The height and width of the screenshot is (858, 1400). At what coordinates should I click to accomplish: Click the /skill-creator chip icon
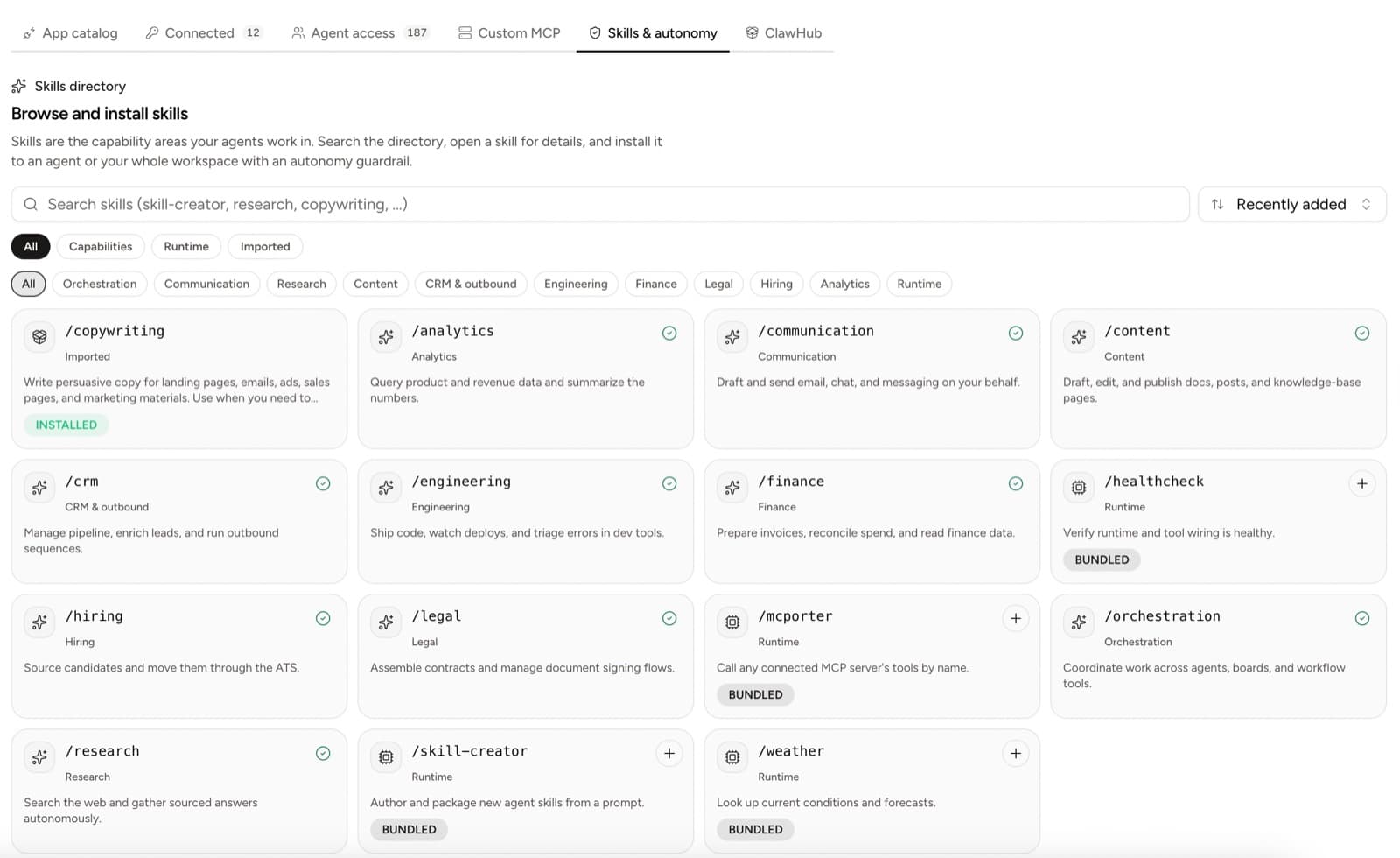(x=386, y=756)
